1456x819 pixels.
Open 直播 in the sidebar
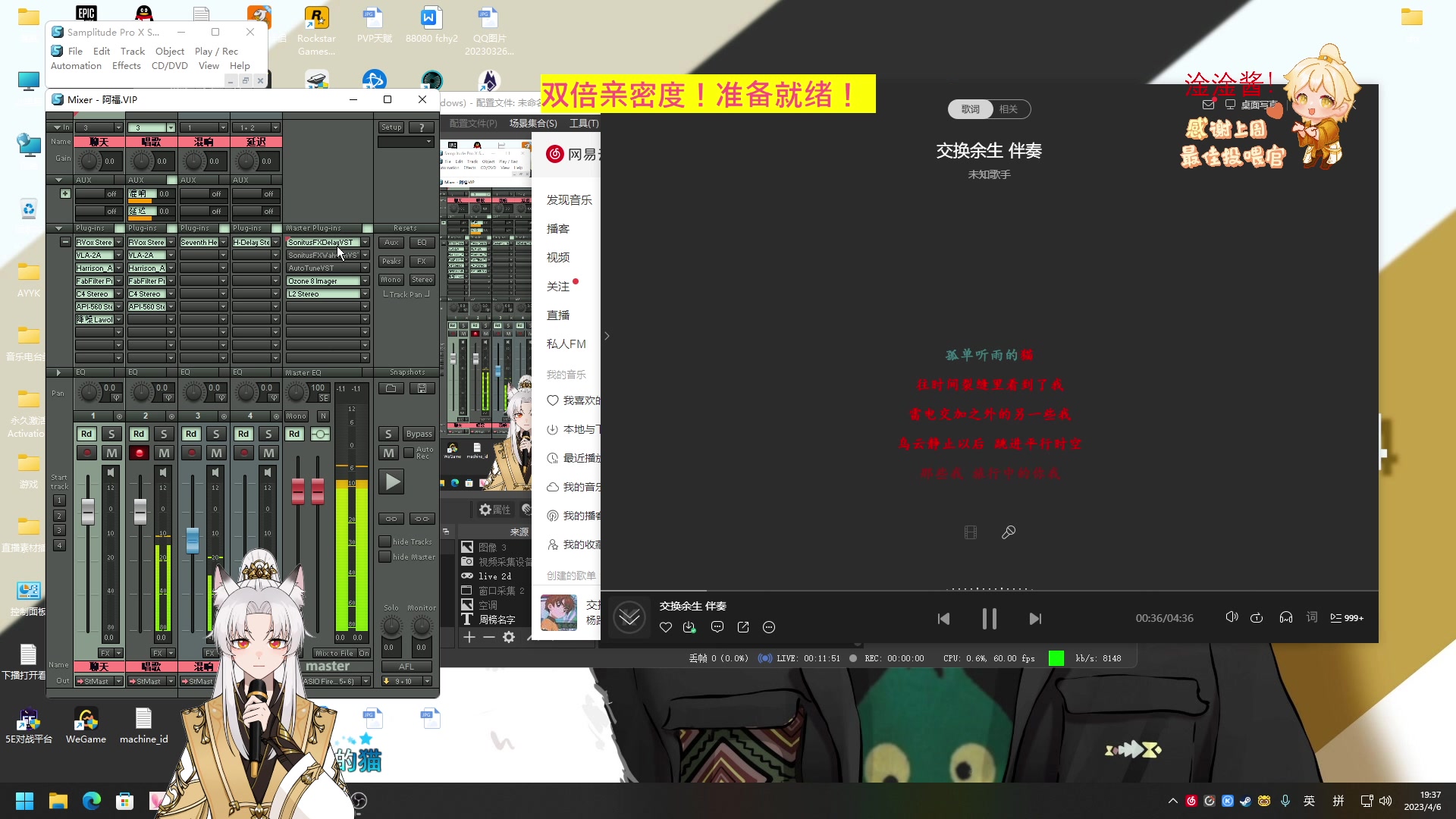point(558,315)
